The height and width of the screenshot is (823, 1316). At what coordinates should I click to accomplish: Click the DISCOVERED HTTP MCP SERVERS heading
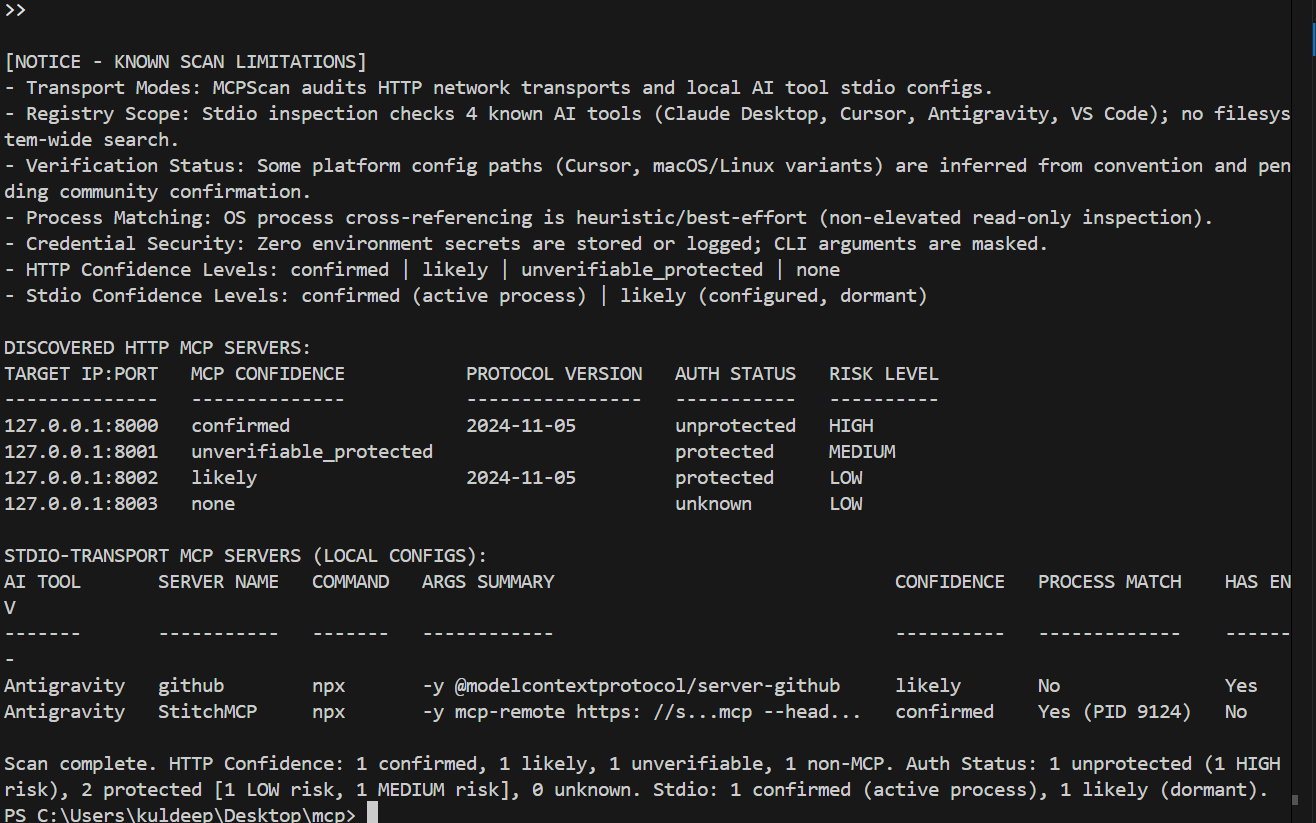[x=158, y=347]
